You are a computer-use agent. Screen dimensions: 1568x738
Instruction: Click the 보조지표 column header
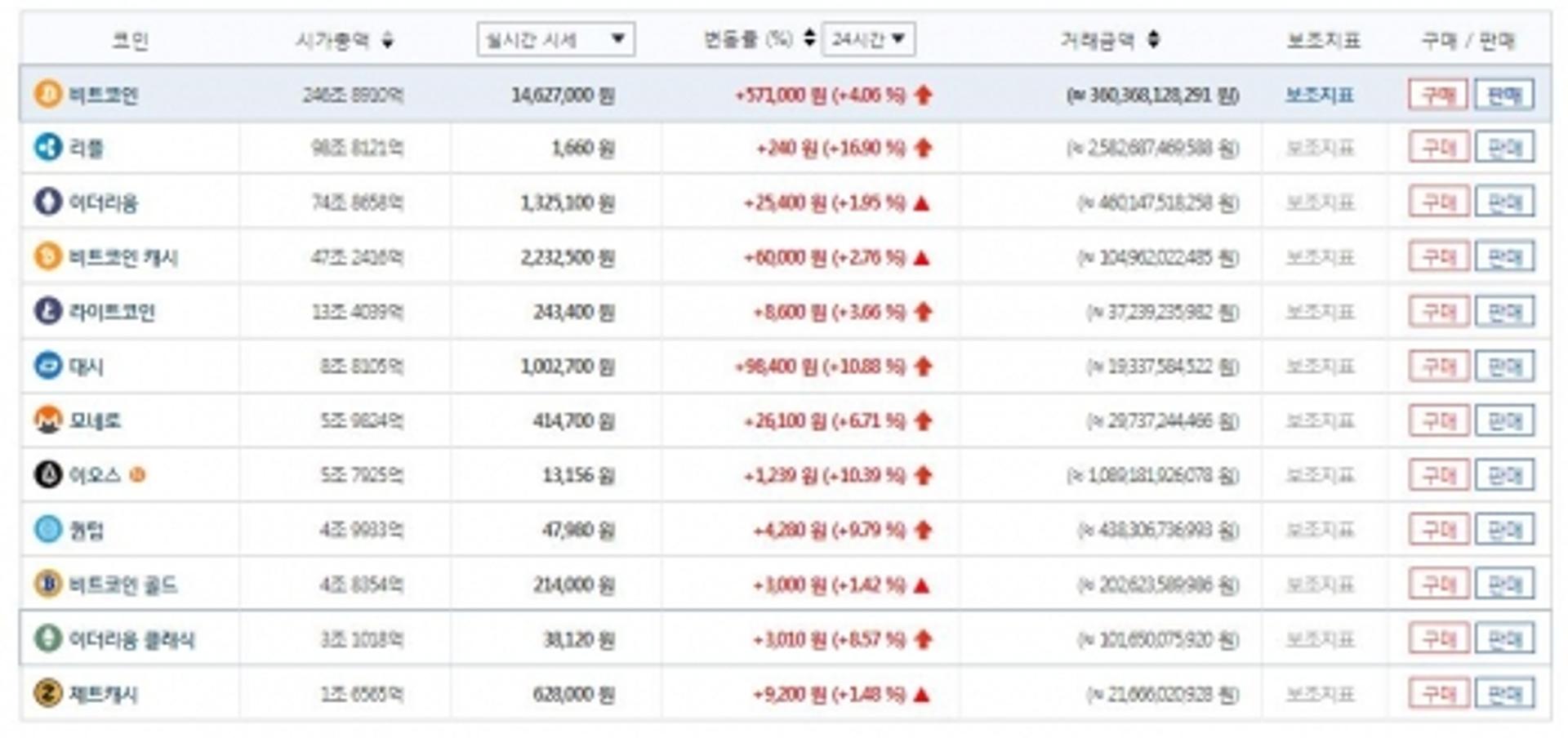tap(1324, 39)
